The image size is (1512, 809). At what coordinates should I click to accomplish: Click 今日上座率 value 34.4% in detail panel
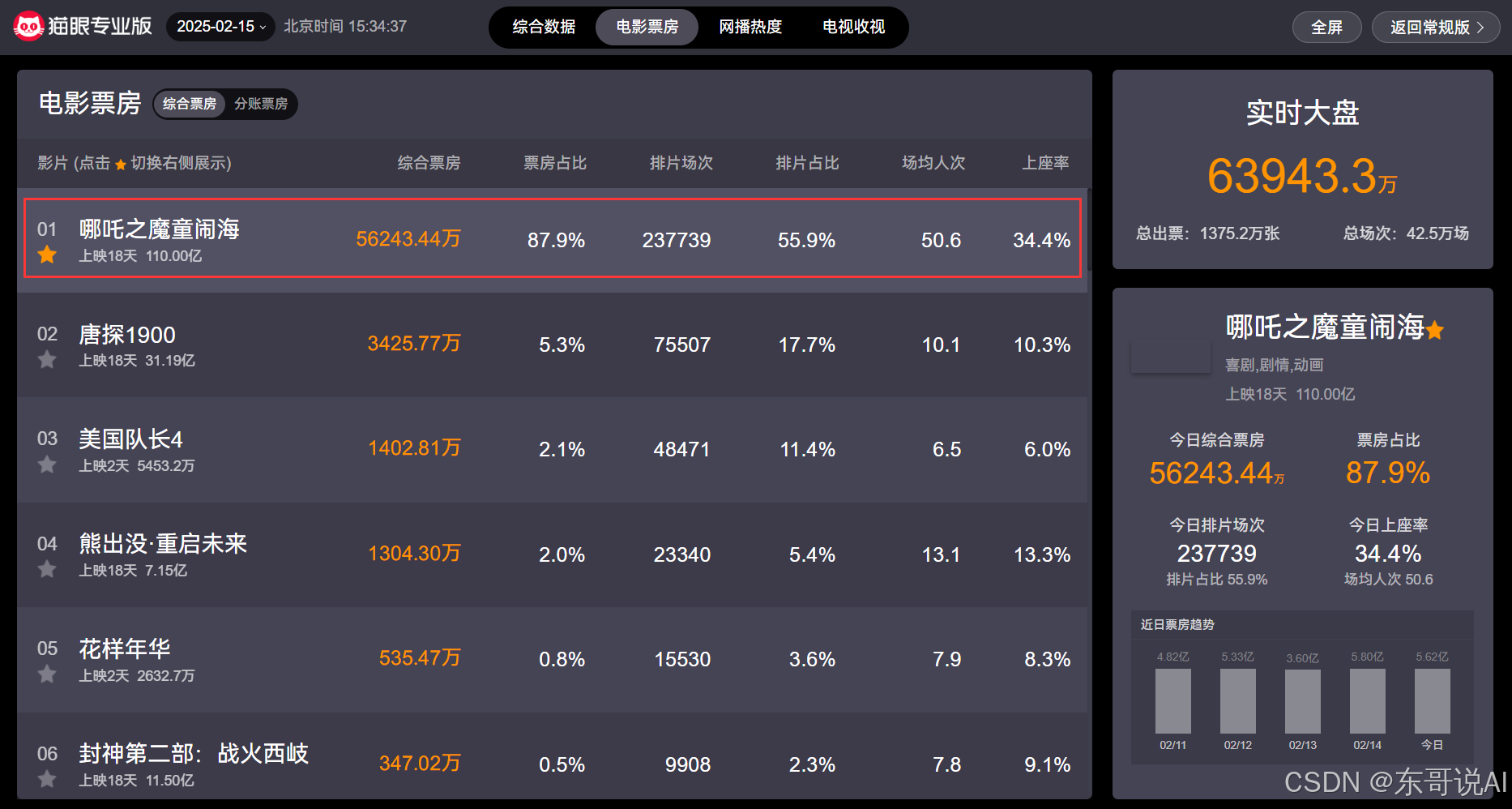coord(1388,554)
